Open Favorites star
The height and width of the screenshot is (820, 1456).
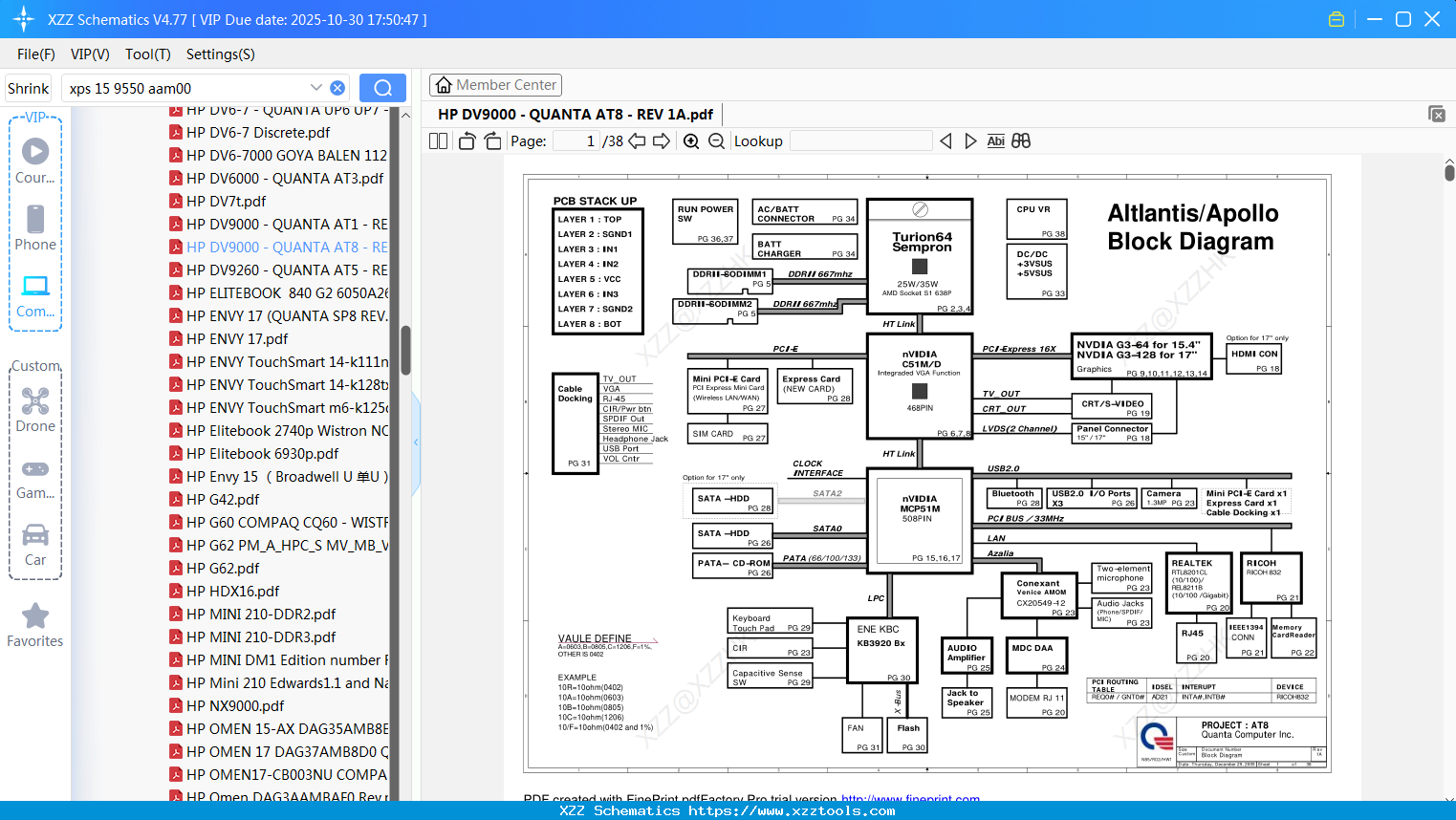click(35, 625)
